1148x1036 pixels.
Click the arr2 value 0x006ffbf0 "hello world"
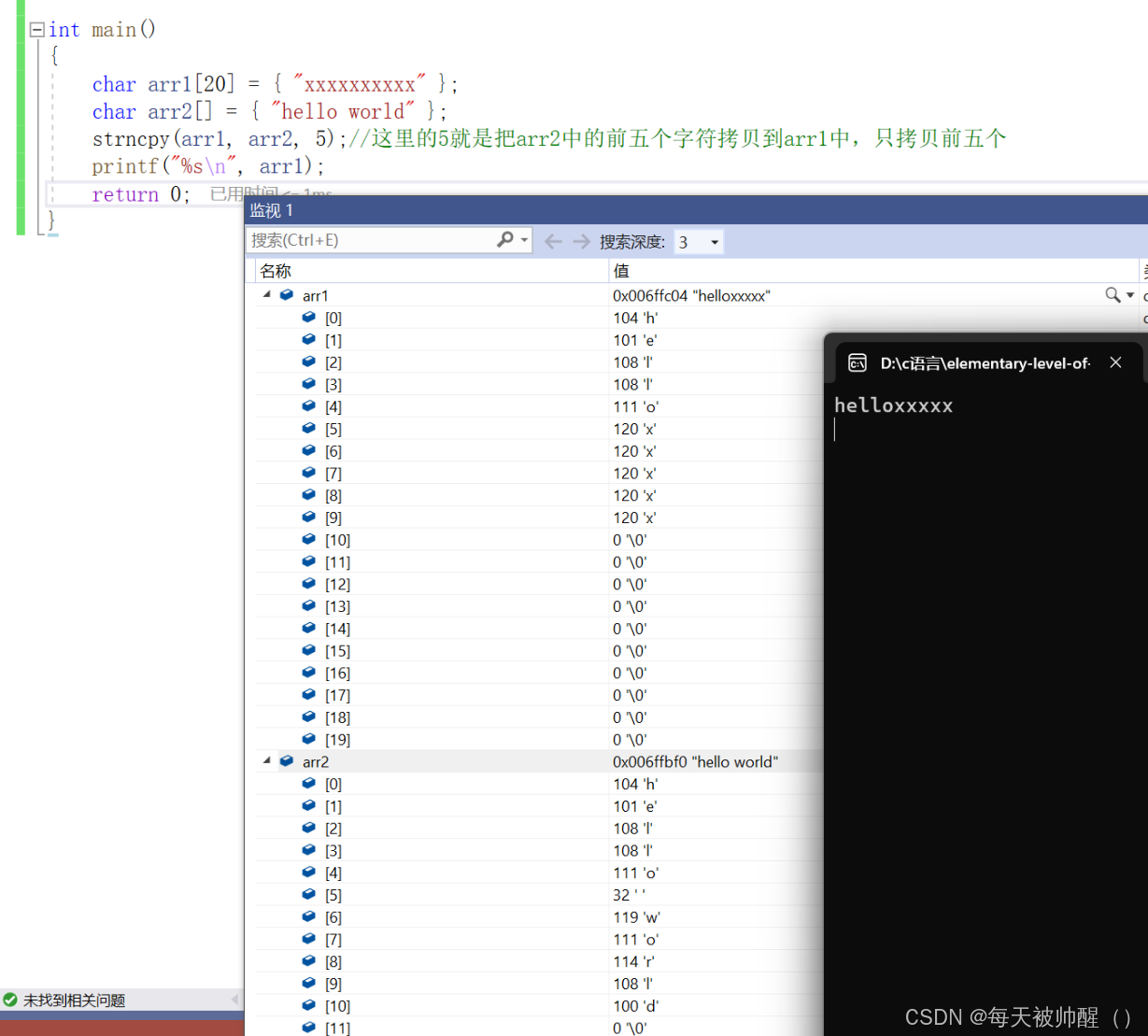(695, 761)
